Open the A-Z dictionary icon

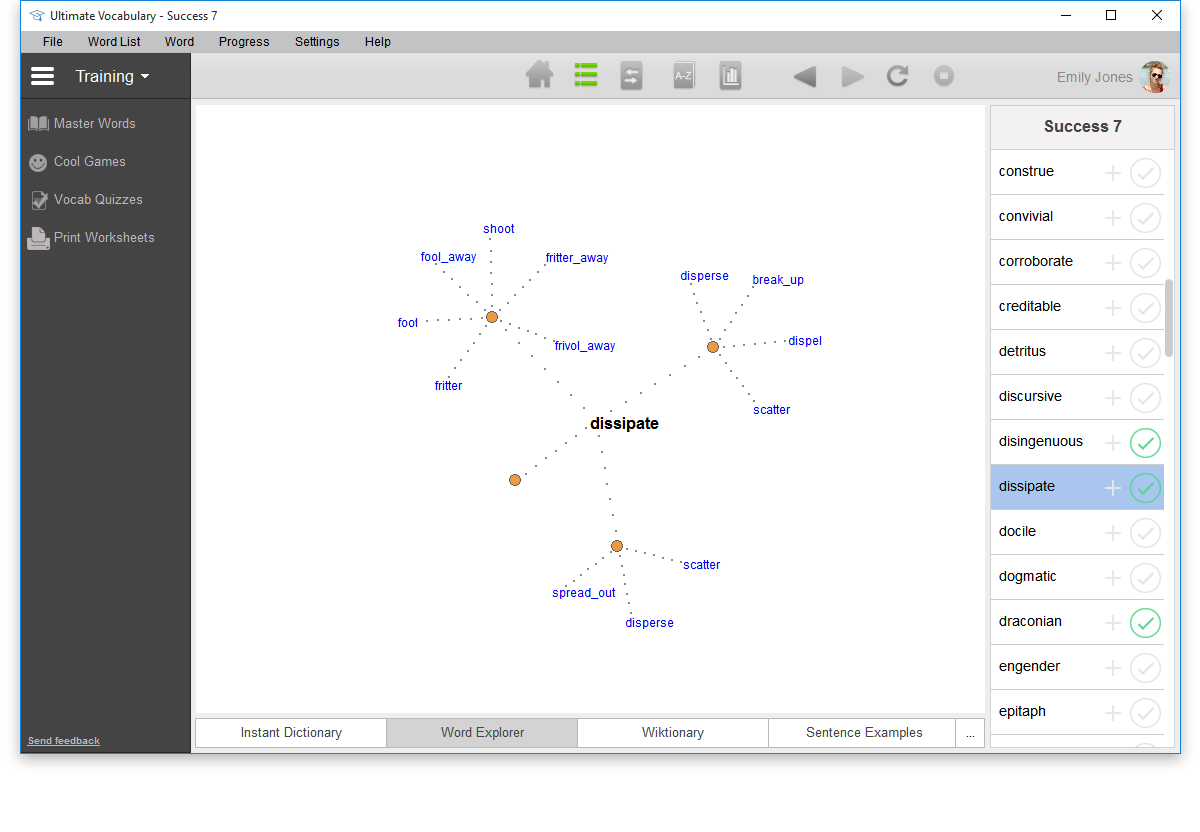point(683,76)
